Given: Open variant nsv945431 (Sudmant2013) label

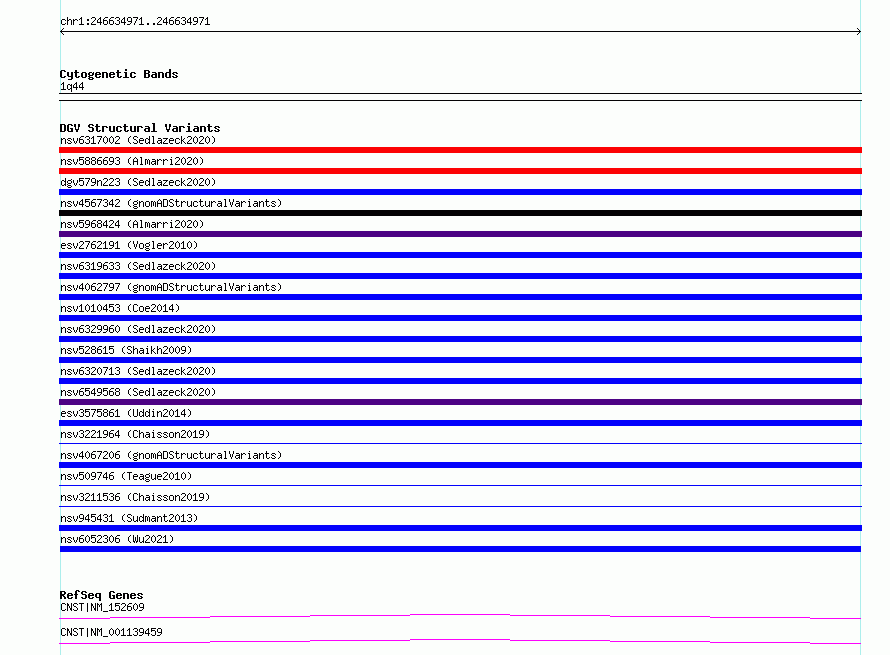Looking at the screenshot, I should [129, 518].
